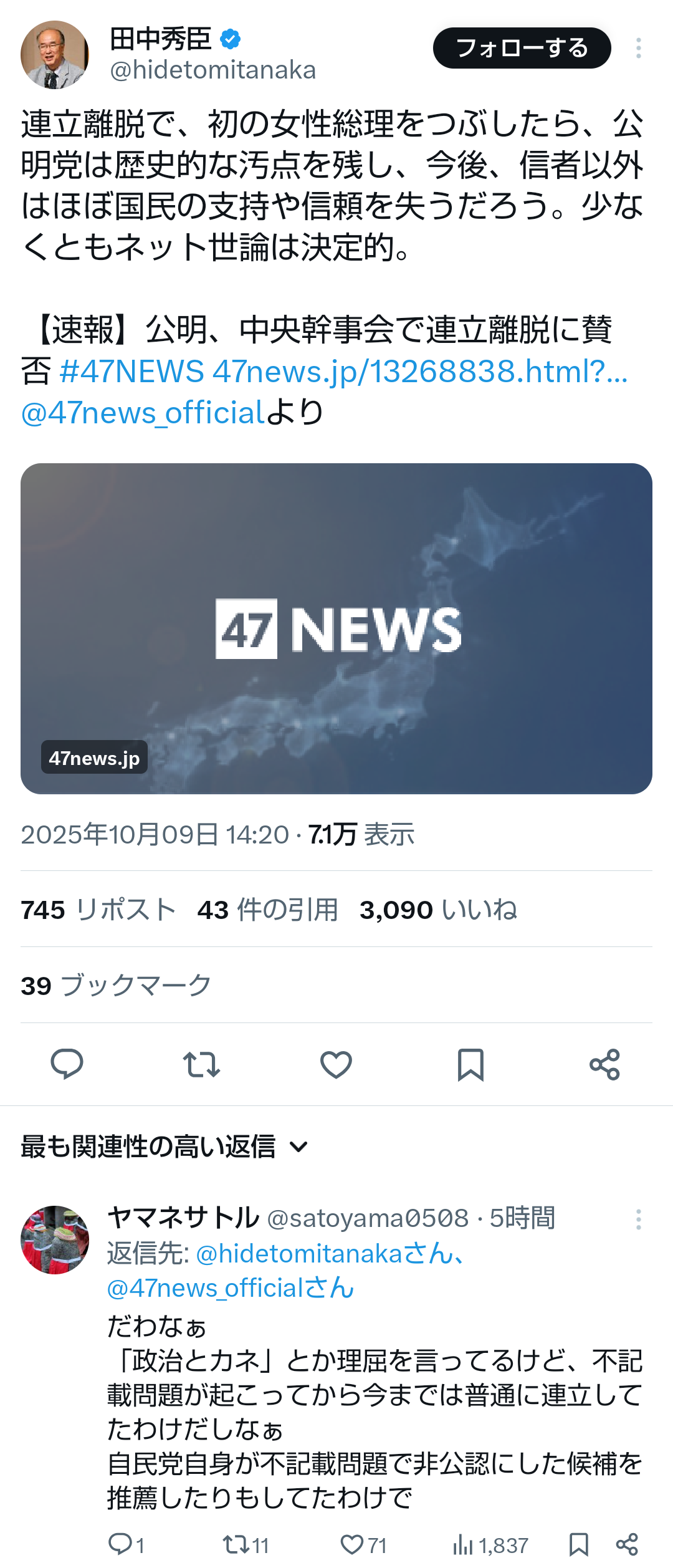Repost ヤマネサトル's reply
Screen dimensions: 673x1568
pyautogui.click(x=246, y=1545)
